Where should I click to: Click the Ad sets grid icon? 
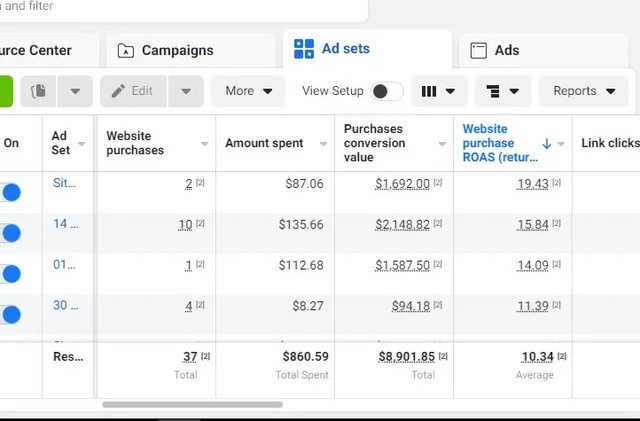point(304,50)
